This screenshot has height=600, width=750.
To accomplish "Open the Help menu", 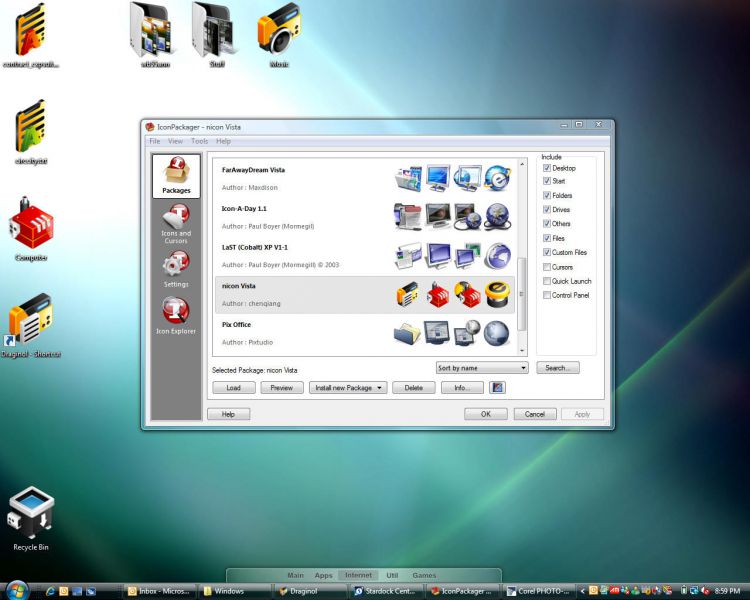I will coord(223,141).
